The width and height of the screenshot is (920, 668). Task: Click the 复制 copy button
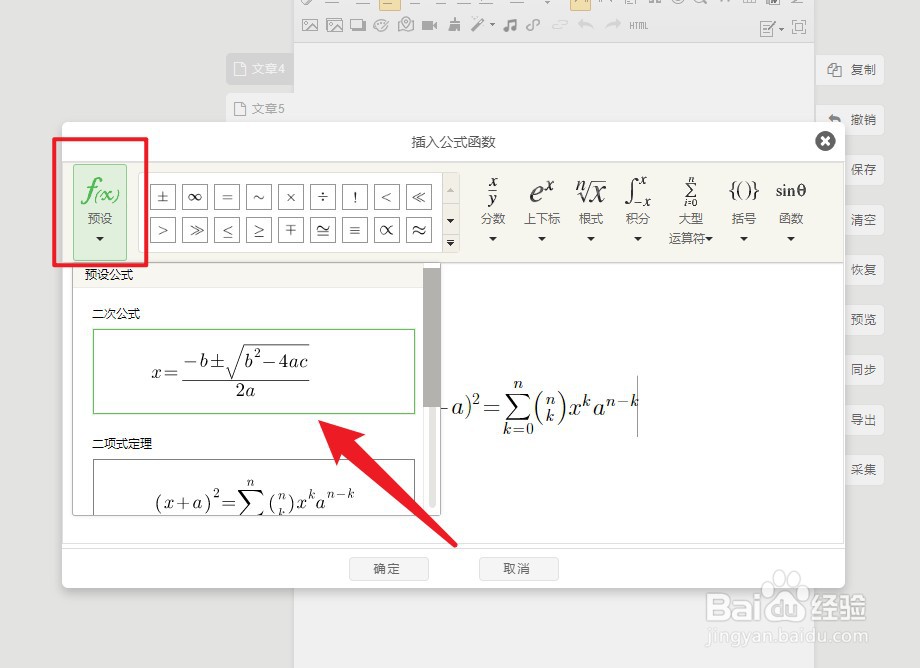click(850, 70)
